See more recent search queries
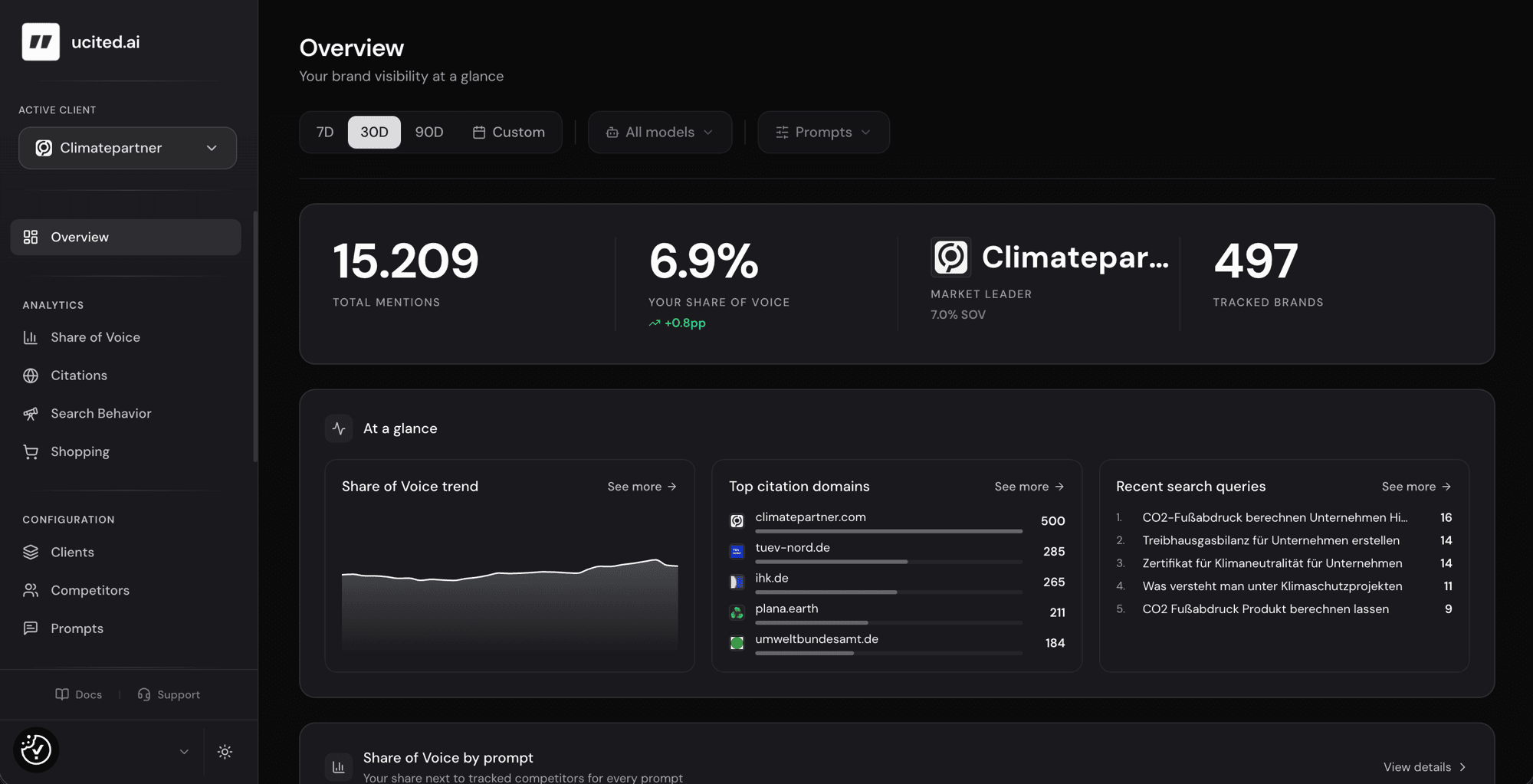Screen dimensions: 1533x784 pos(1416,487)
